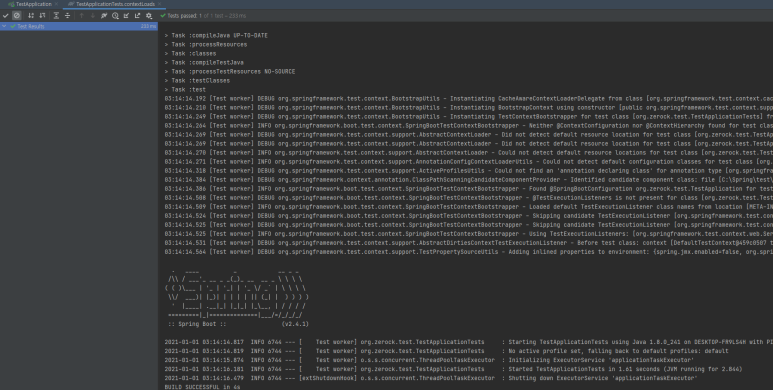Click the 03:14:14.531 AbstractDirtiesContext log line
The height and width of the screenshot is (390, 773).
coord(468,243)
